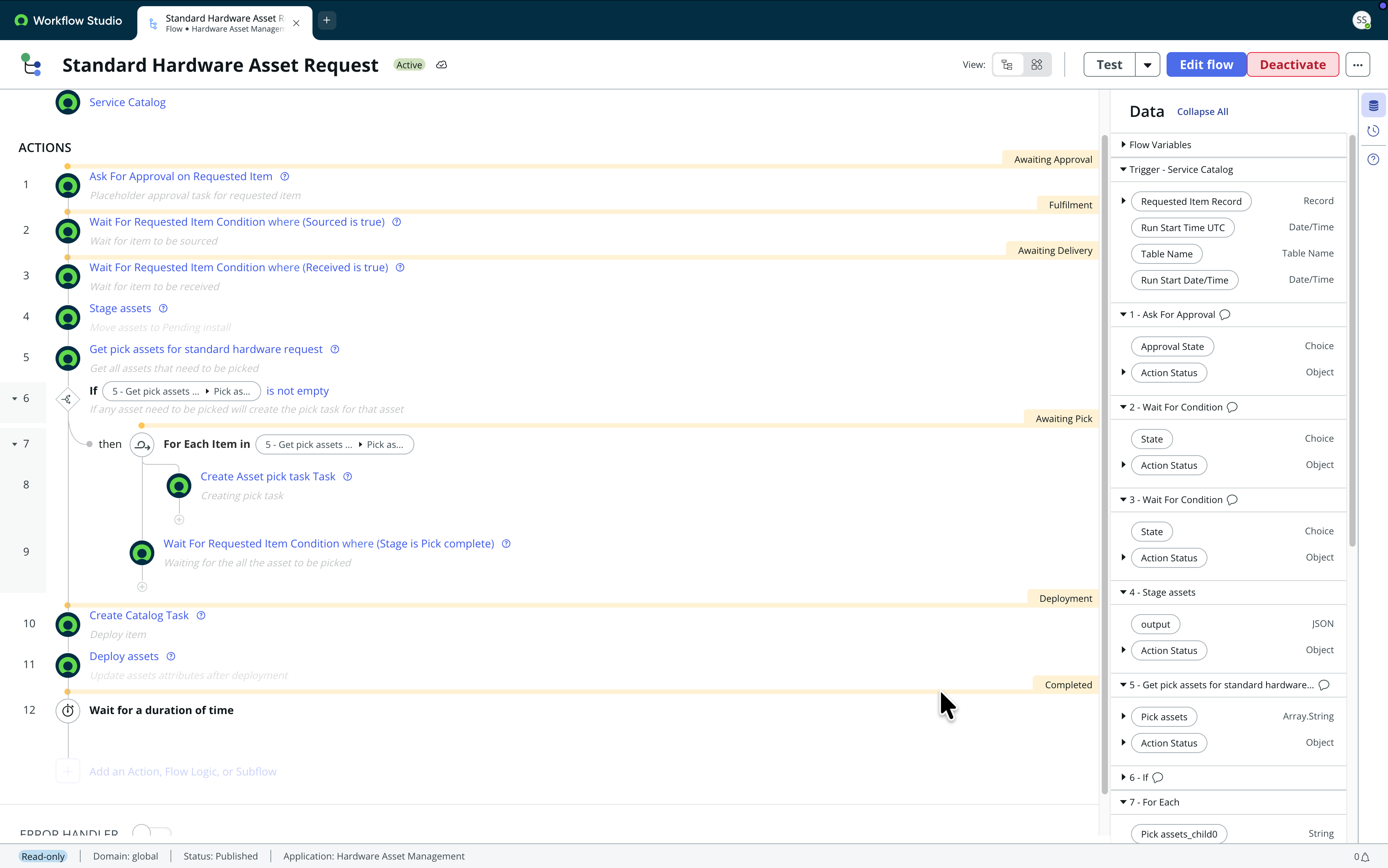The image size is (1388, 868).
Task: Toggle the Error Handler switch
Action: click(x=152, y=831)
